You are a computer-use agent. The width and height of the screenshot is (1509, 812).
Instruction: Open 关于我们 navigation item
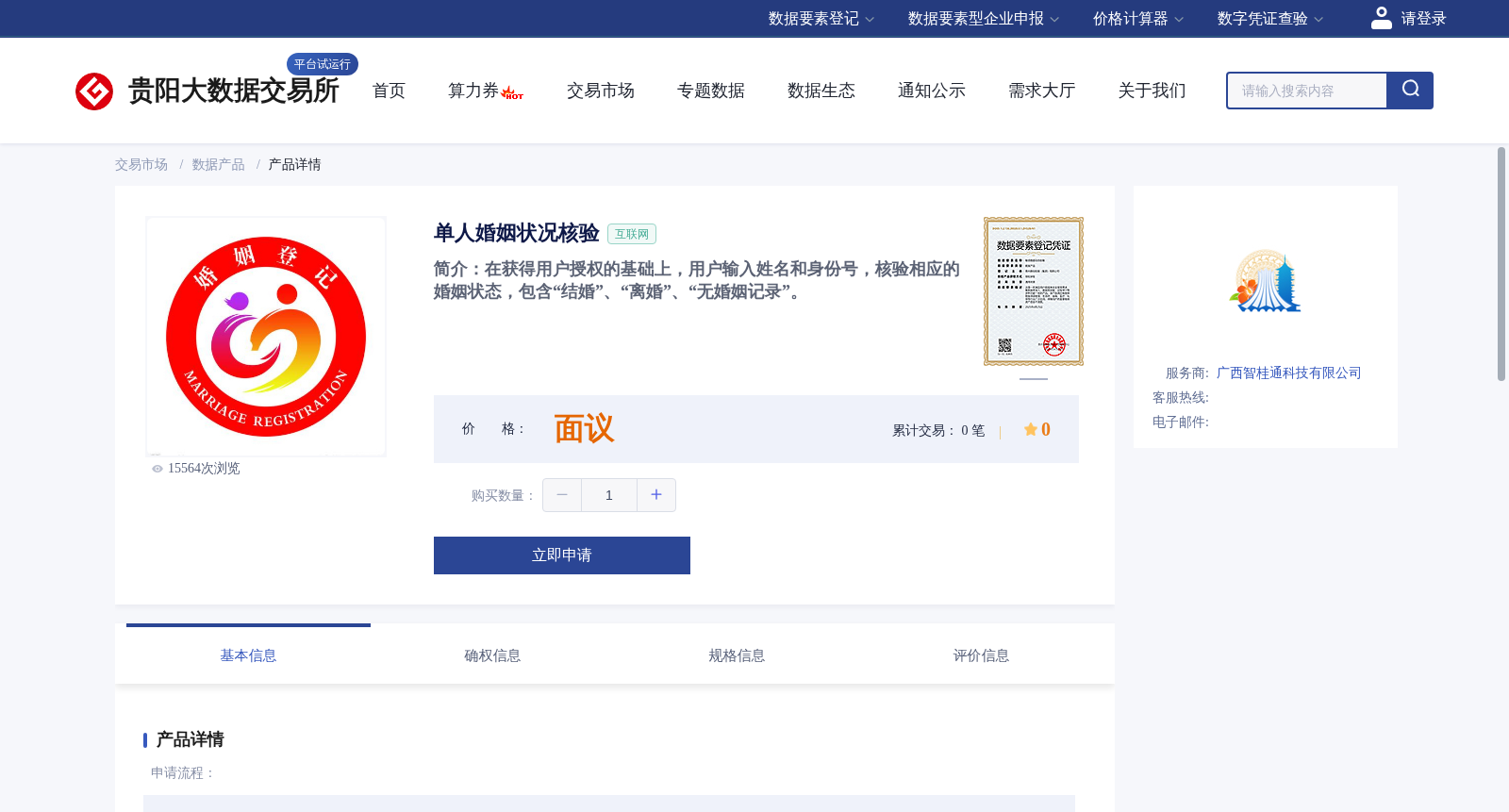pos(1152,91)
